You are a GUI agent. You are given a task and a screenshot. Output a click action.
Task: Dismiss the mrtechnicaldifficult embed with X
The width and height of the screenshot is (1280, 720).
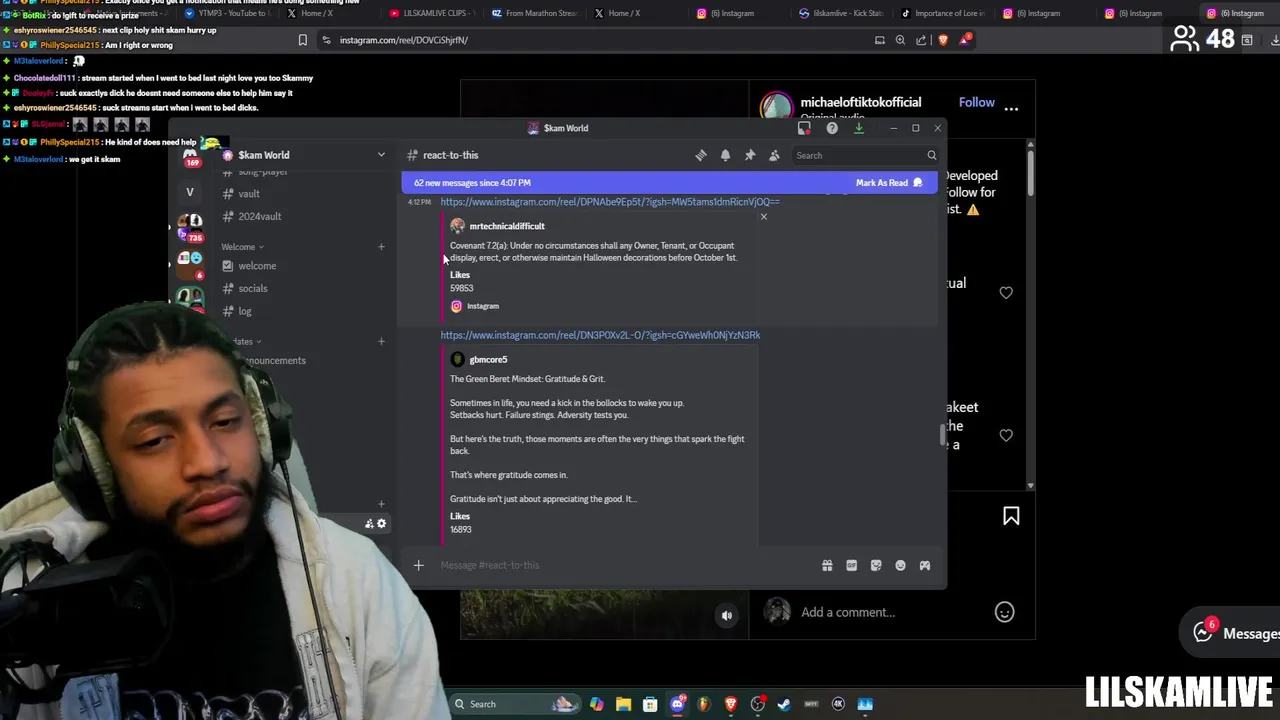tap(764, 217)
